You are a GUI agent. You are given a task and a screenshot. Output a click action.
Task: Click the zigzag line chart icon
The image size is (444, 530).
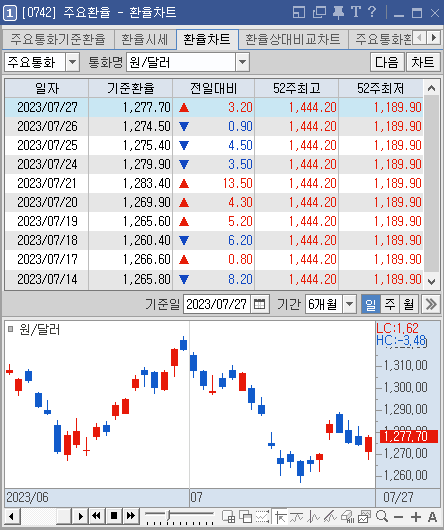314,516
